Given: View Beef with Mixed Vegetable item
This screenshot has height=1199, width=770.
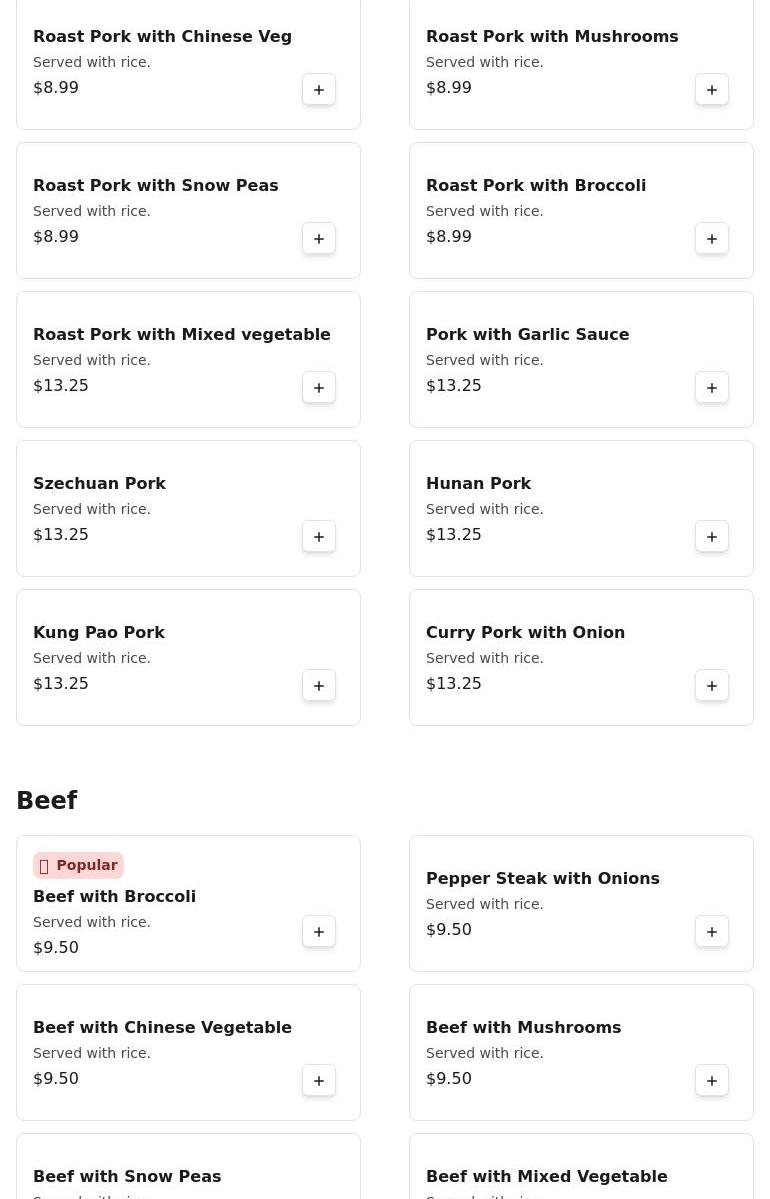Looking at the screenshot, I should (546, 1177).
